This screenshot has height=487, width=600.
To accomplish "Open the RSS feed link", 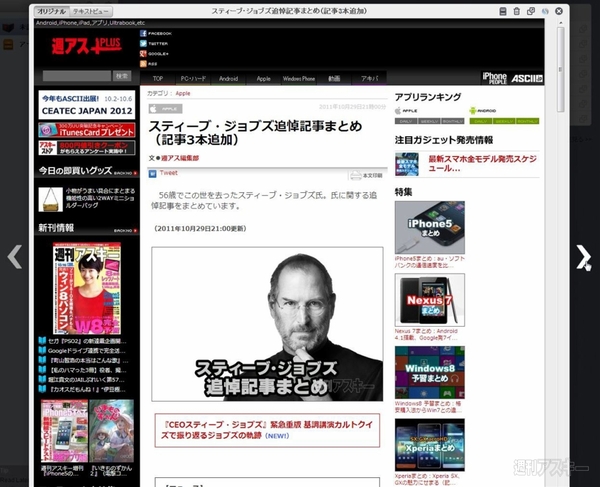I will 148,64.
